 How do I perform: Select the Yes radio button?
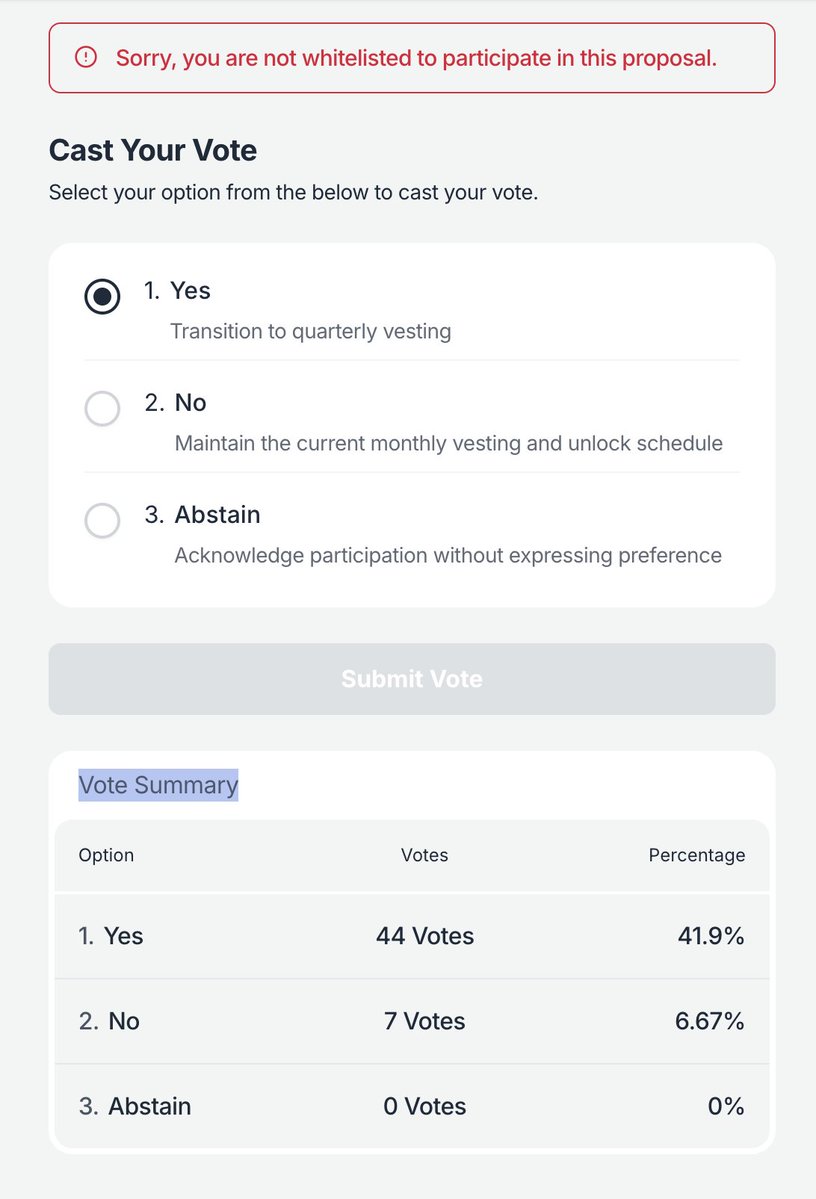pos(102,297)
